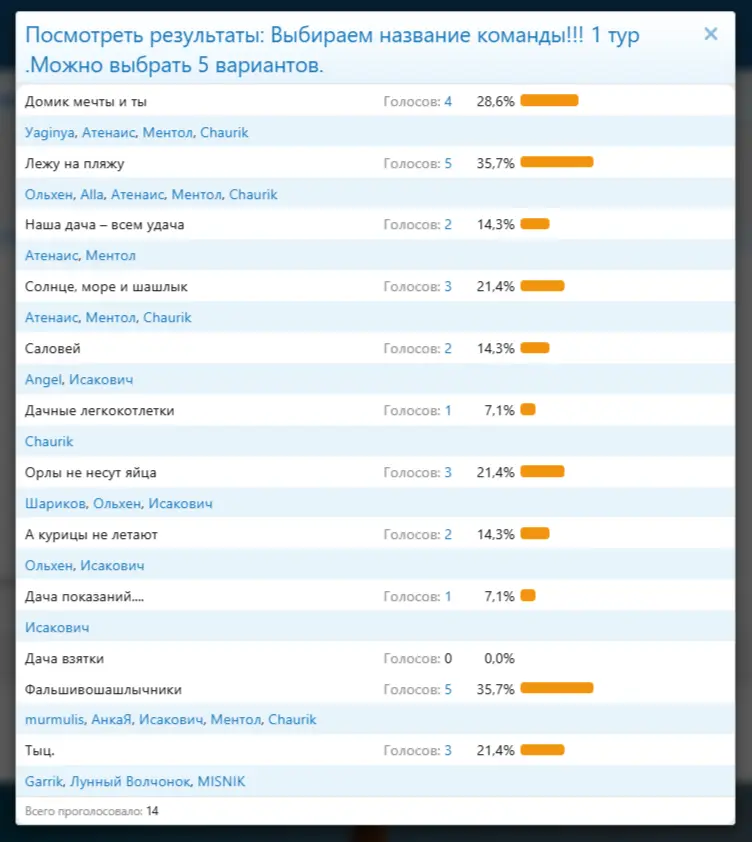Viewport: 752px width, 842px height.
Task: Open Garrik's profile link
Action: (45, 782)
